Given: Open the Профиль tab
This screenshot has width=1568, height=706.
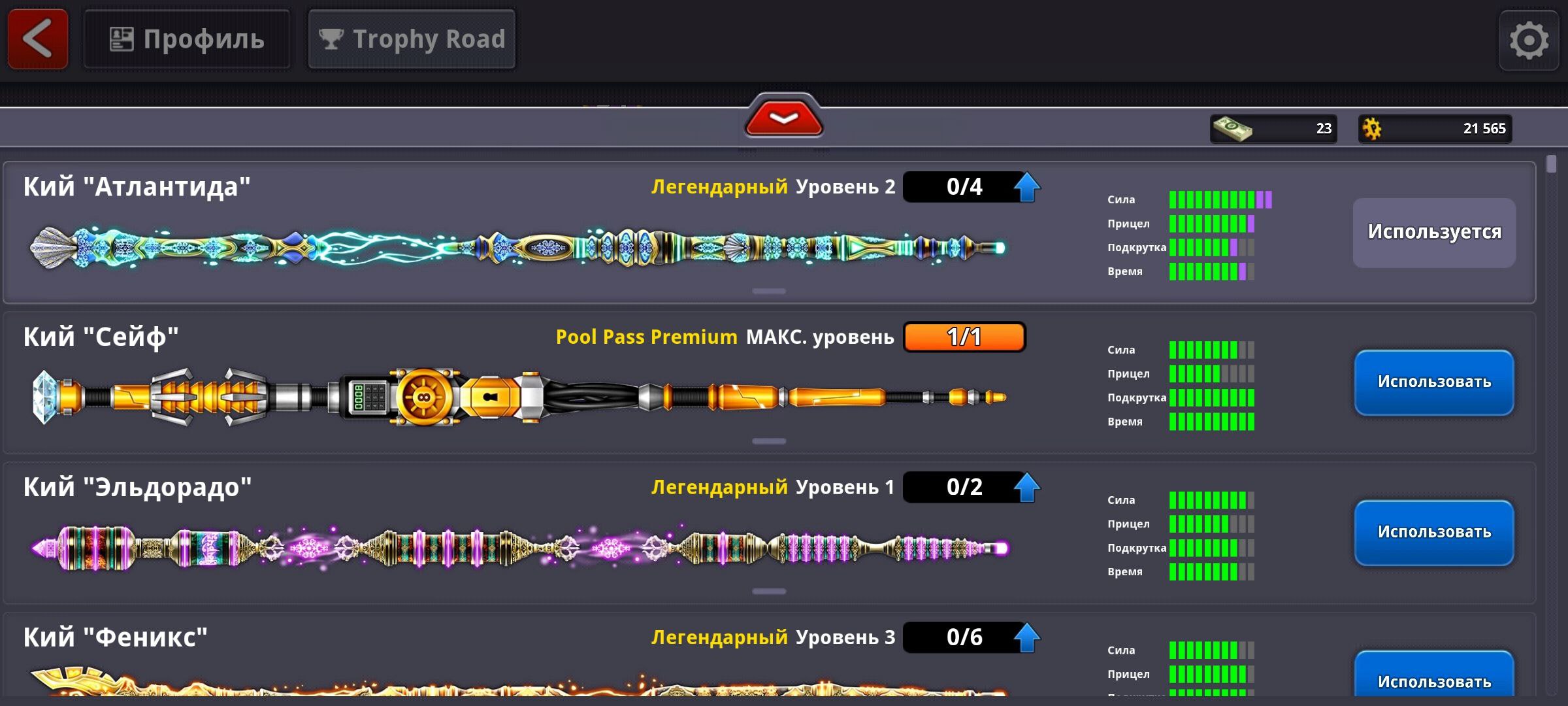Looking at the screenshot, I should [187, 39].
